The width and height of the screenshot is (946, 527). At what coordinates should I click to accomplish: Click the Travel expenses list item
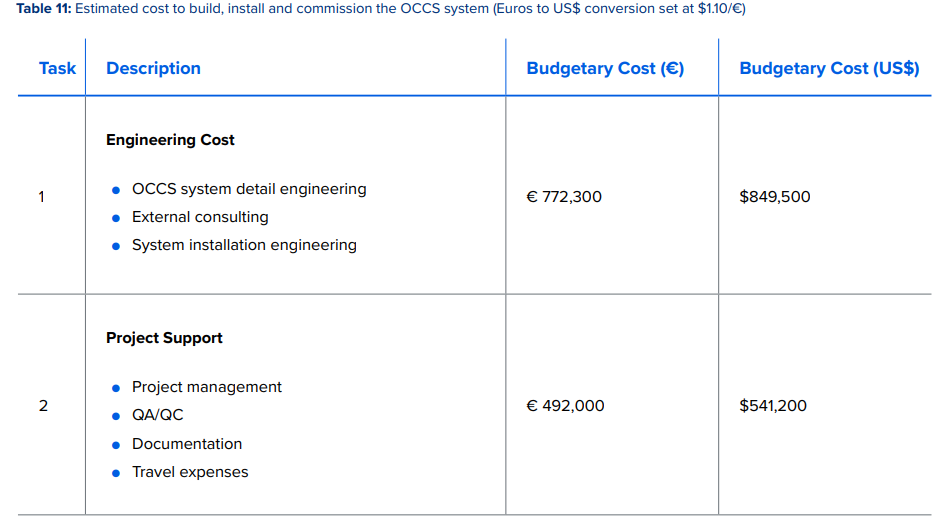coord(190,472)
